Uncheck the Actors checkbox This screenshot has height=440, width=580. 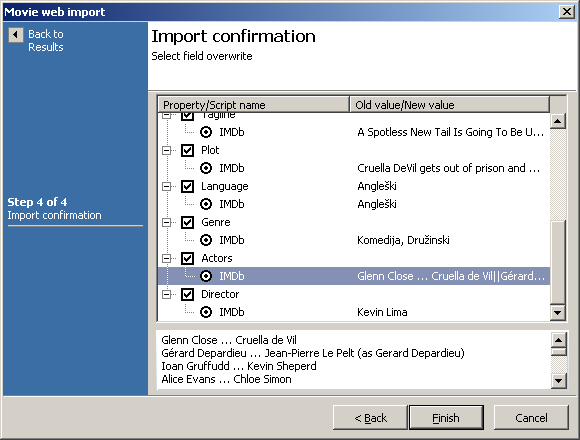[x=188, y=258]
